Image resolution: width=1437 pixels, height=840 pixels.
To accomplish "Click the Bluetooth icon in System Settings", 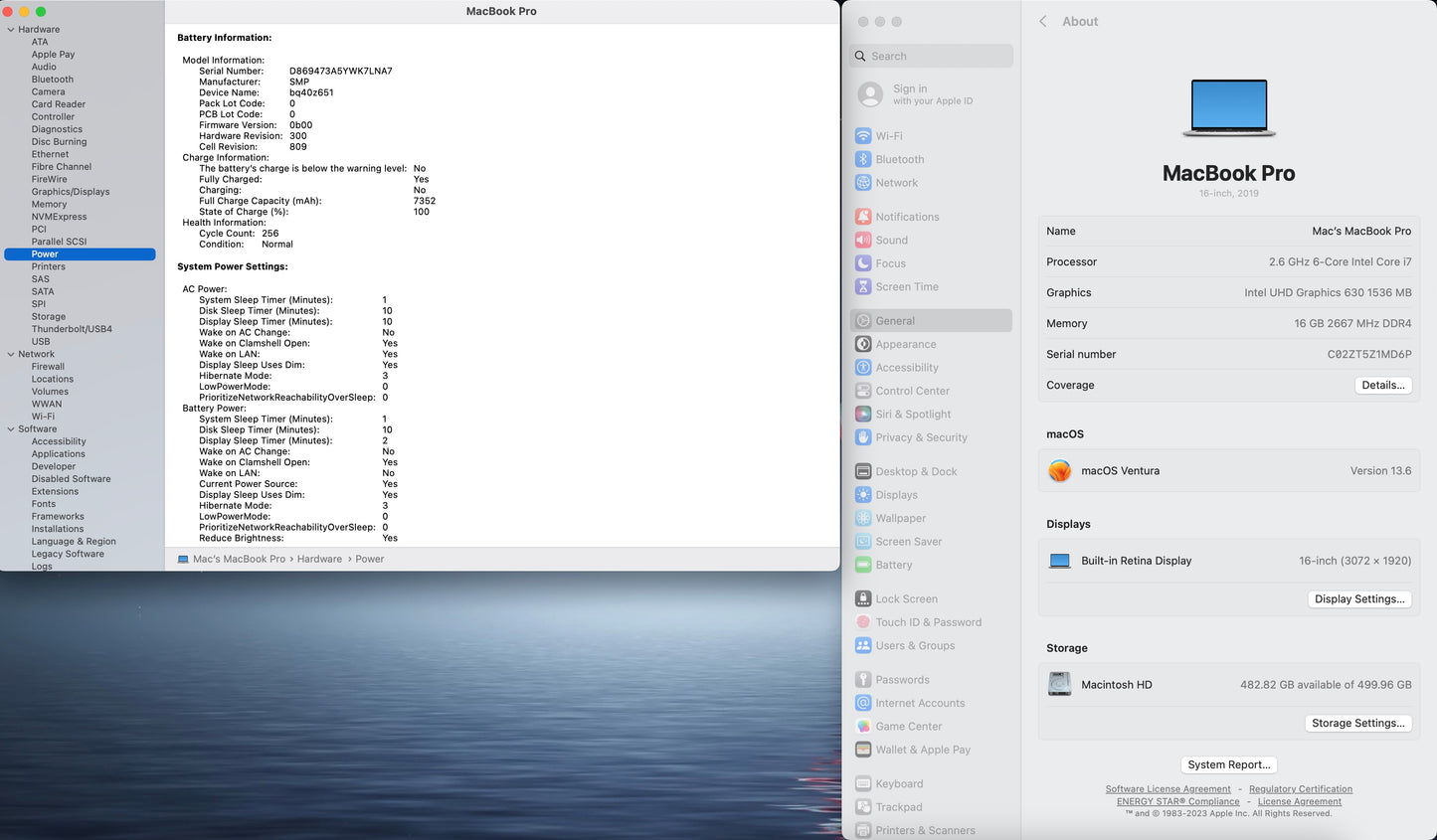I will pyautogui.click(x=863, y=159).
